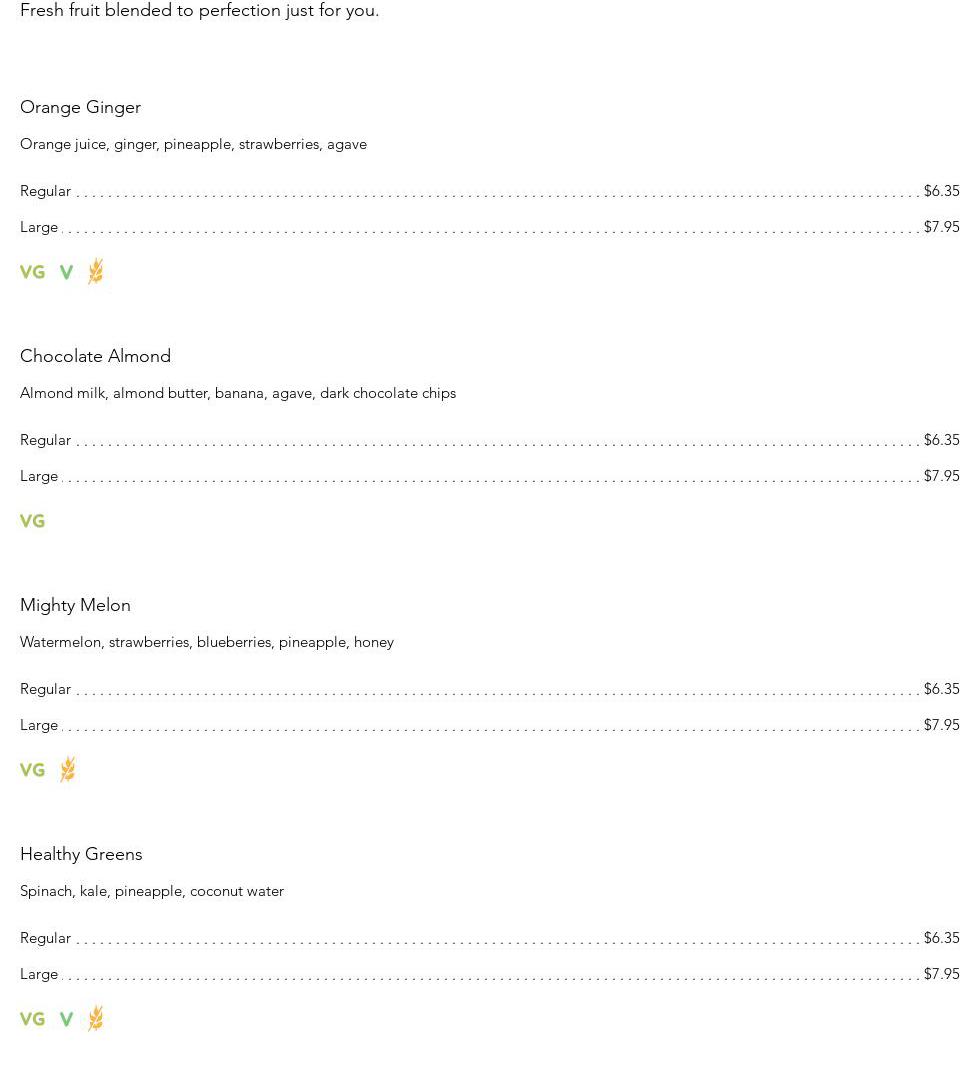Click the VG icon under Chocolate Almond
Viewport: 965px width, 1086px height.
point(32,521)
